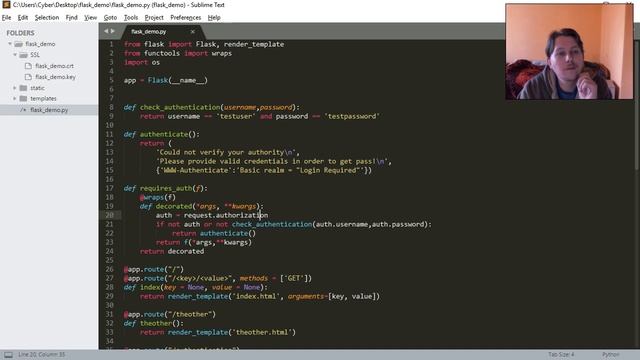Click the FOLDERS sidebar heading

point(20,33)
